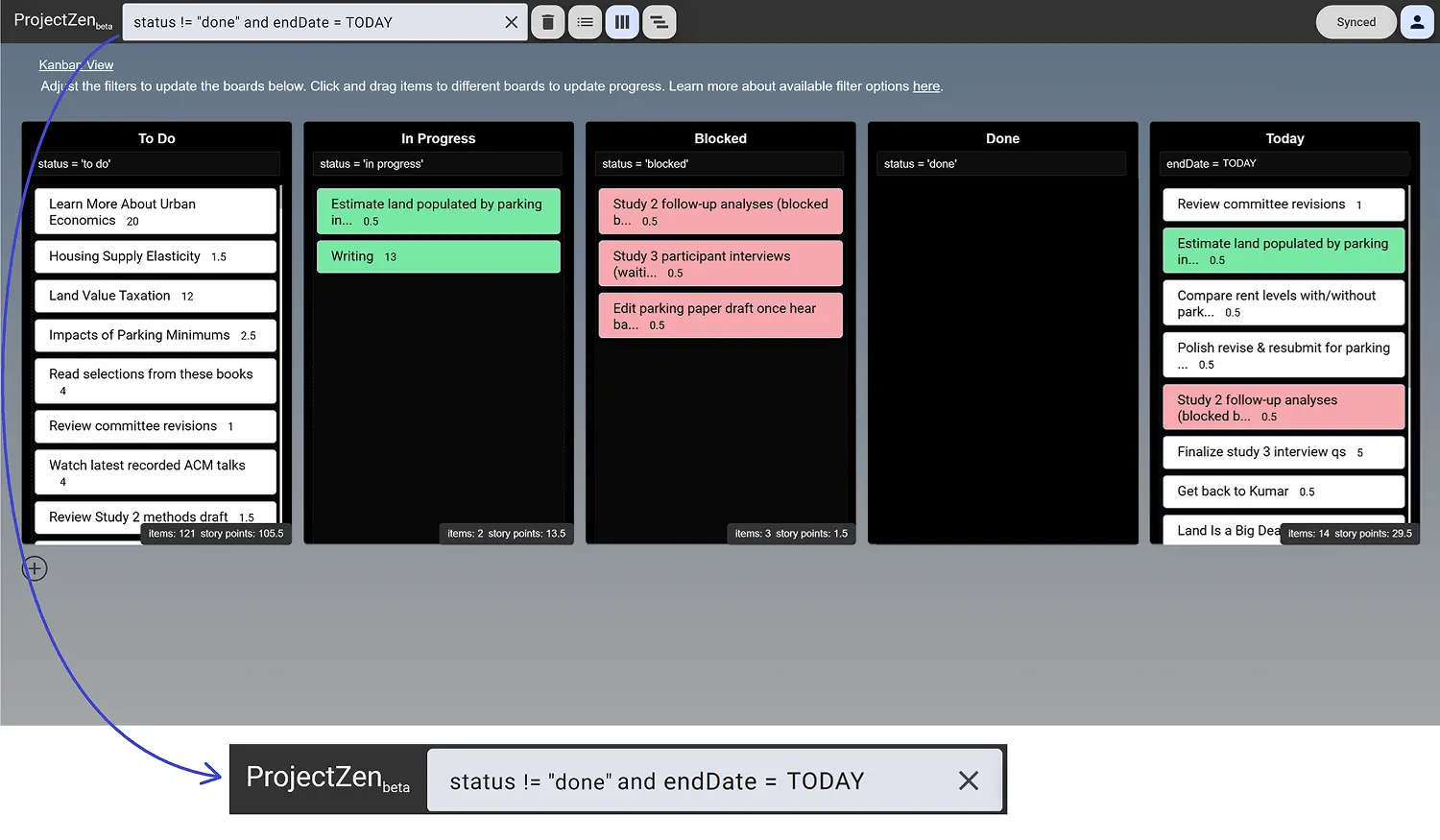Select 'Watch latest recorded ACM talks' card

[x=156, y=472]
